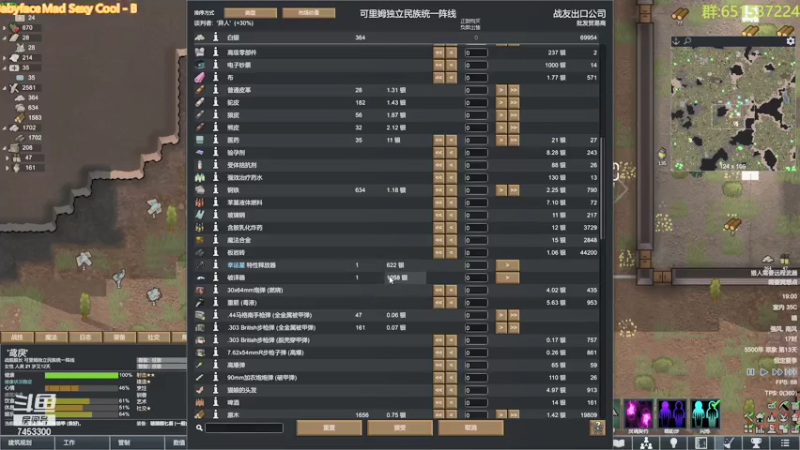This screenshot has width=800, height=450.
Task: Sell all 钢铁 with >> button
Action: pyautogui.click(x=514, y=190)
